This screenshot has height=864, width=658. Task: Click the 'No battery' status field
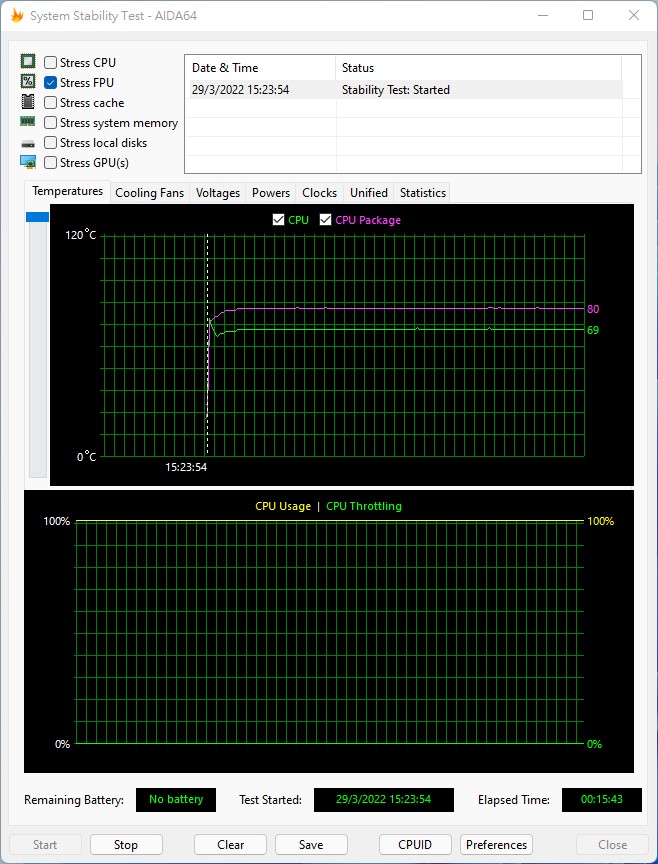coord(176,800)
